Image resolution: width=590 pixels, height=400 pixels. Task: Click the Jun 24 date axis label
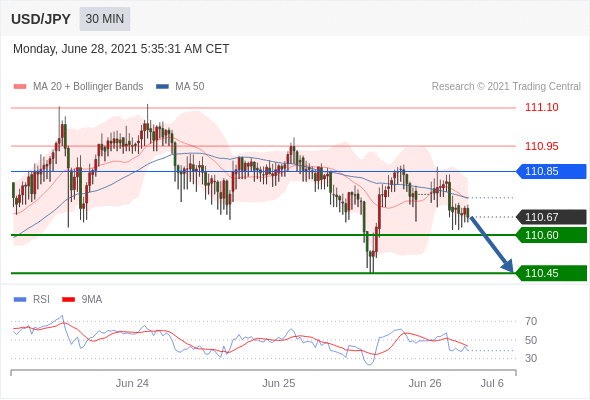pos(132,383)
